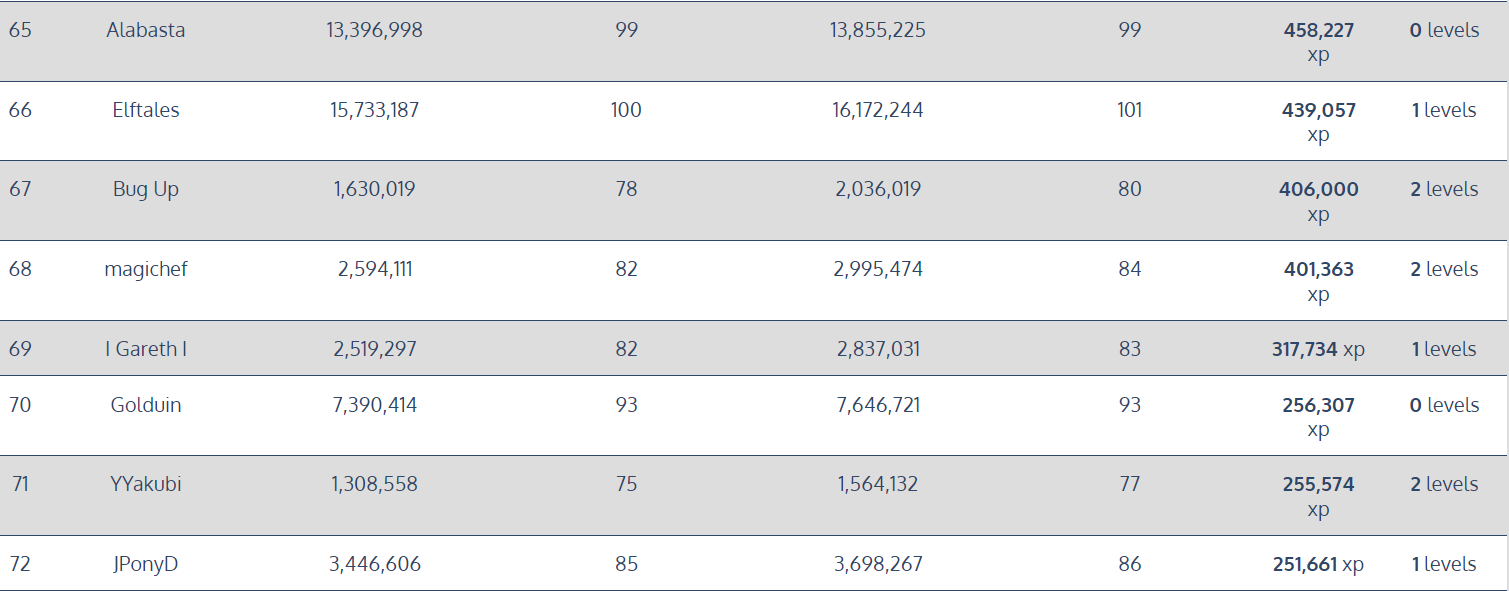This screenshot has height=591, width=1509.
Task: Click the magichef player name
Action: [146, 269]
